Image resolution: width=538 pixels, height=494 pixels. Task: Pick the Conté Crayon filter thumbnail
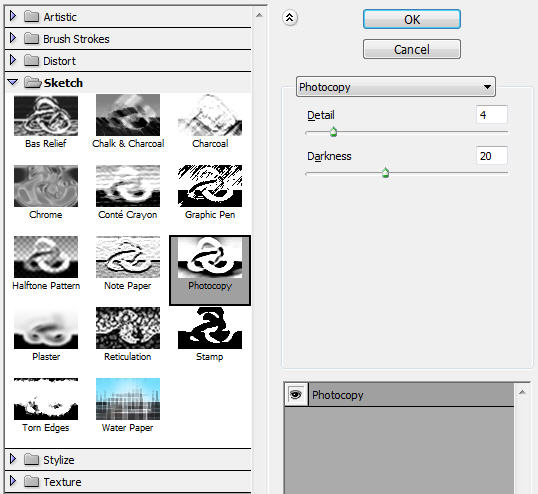pyautogui.click(x=128, y=186)
